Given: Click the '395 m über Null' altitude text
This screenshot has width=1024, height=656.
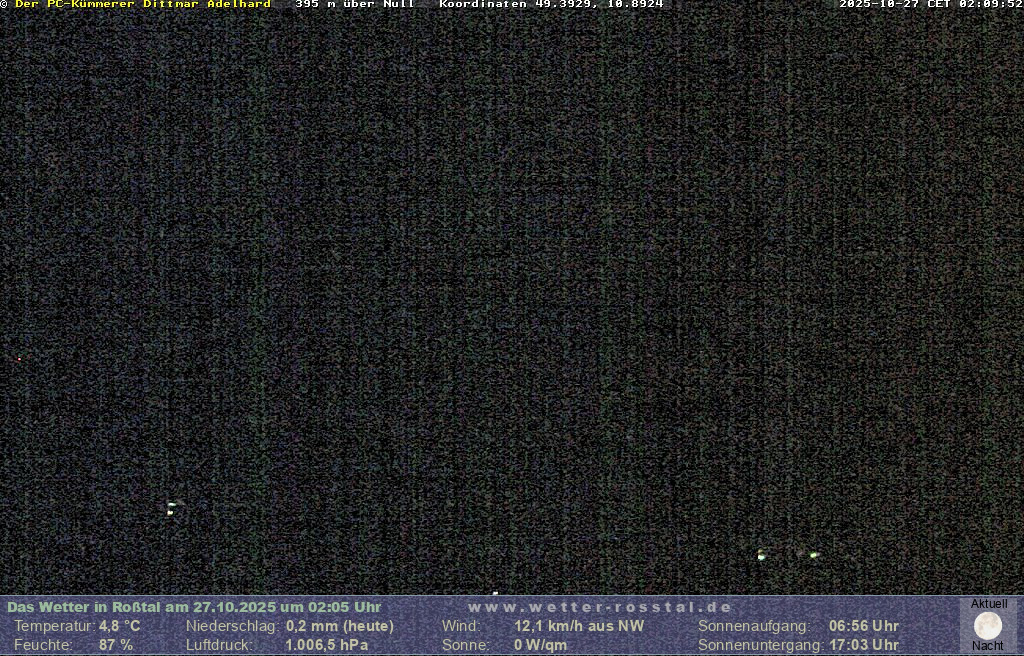Looking at the screenshot, I should pyautogui.click(x=355, y=4).
